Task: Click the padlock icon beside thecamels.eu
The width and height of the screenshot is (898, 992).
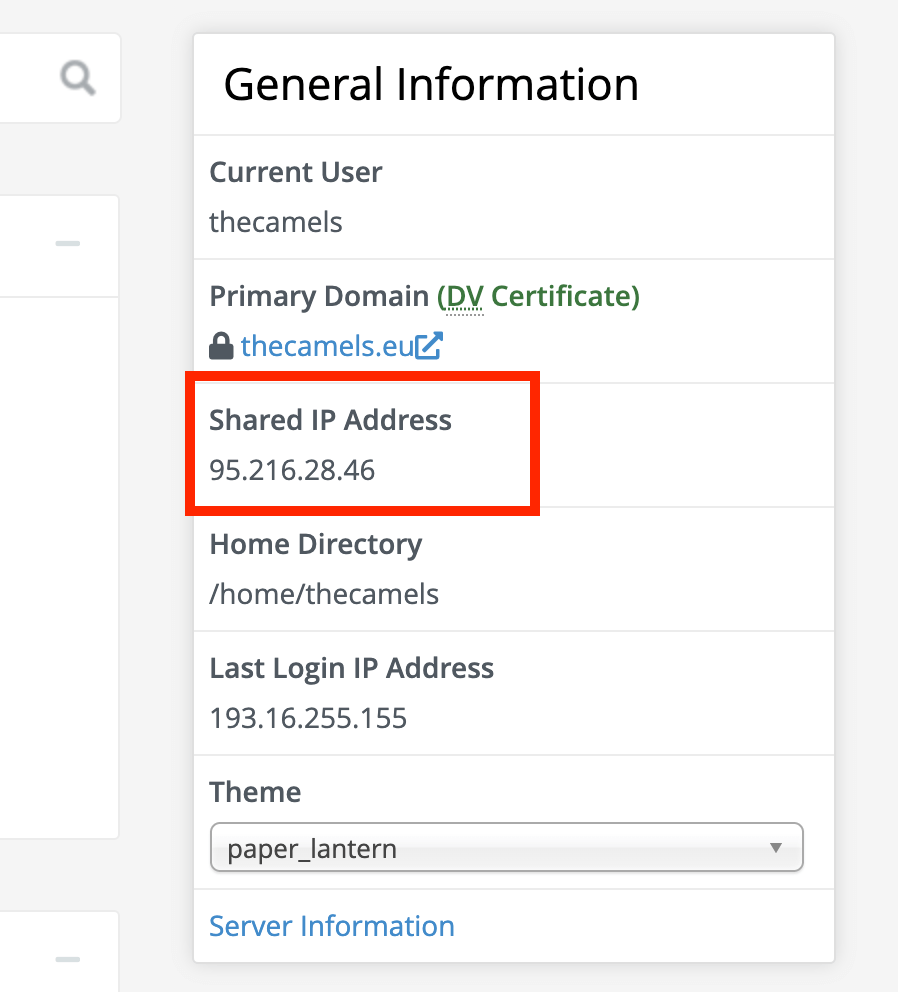Action: (x=221, y=346)
